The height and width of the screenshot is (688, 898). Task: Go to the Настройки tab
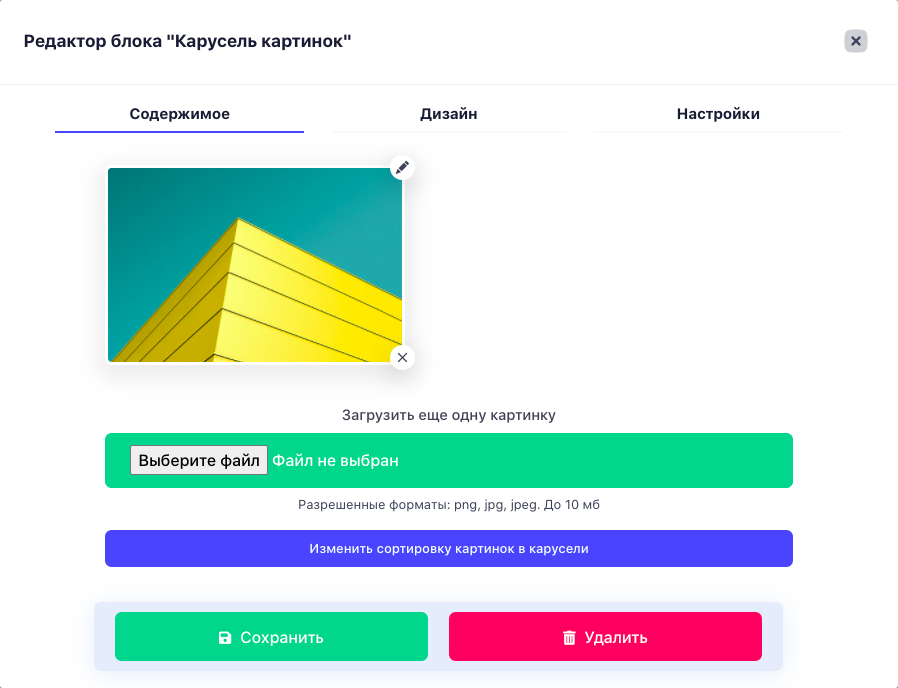(718, 114)
